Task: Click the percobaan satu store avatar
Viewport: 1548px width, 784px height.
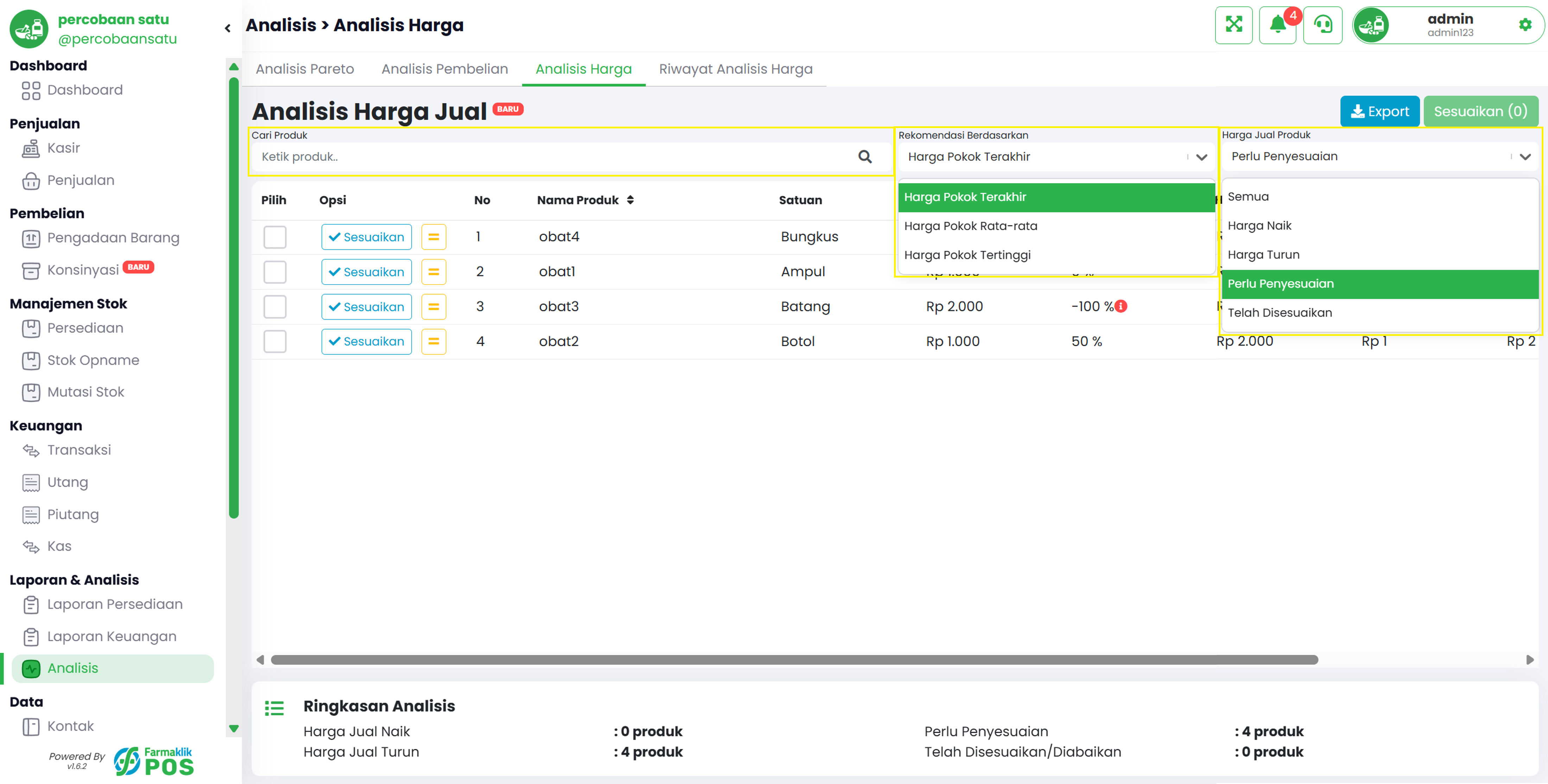Action: 28,28
